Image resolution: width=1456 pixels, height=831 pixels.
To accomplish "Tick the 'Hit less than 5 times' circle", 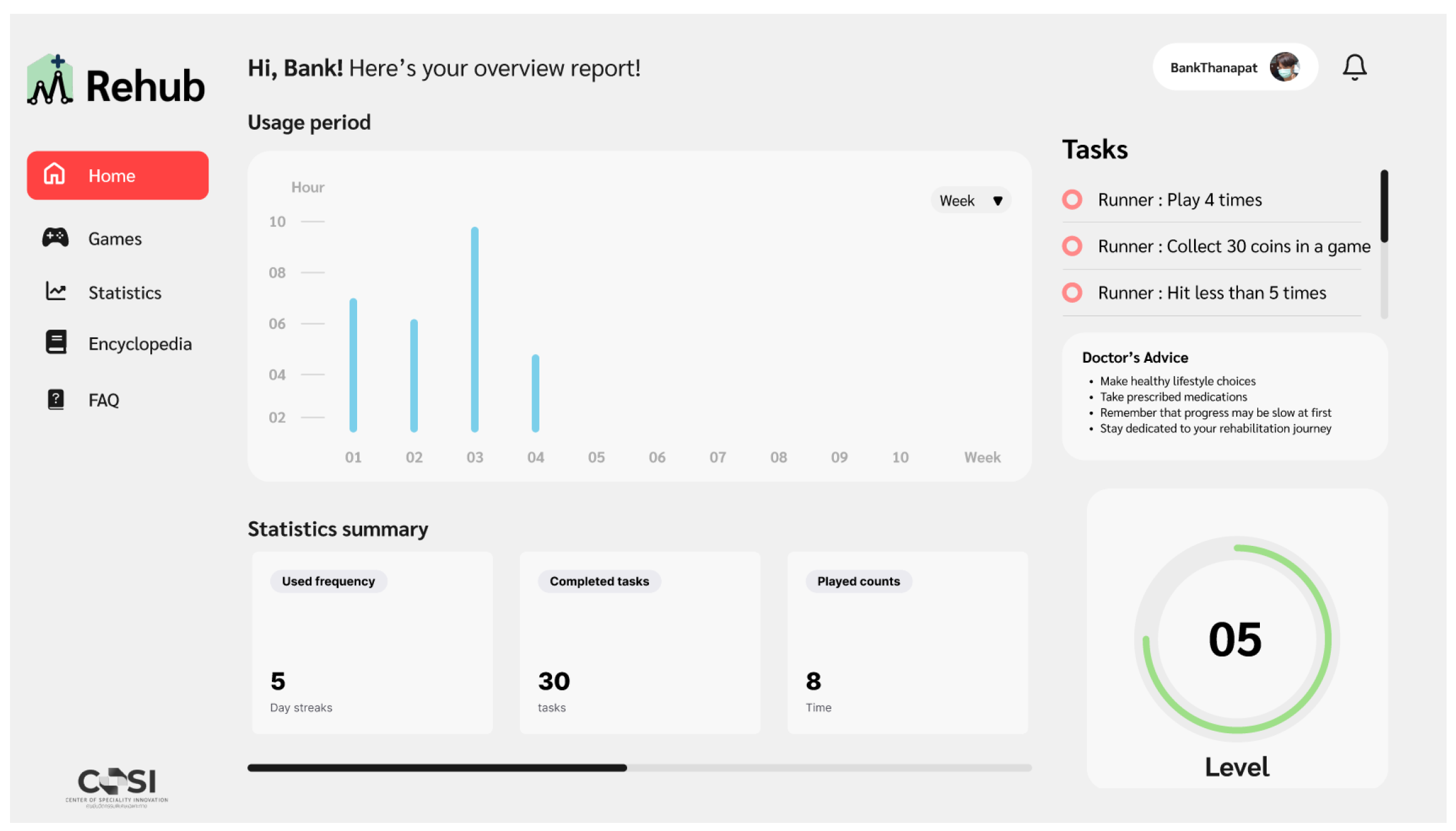I will 1072,293.
